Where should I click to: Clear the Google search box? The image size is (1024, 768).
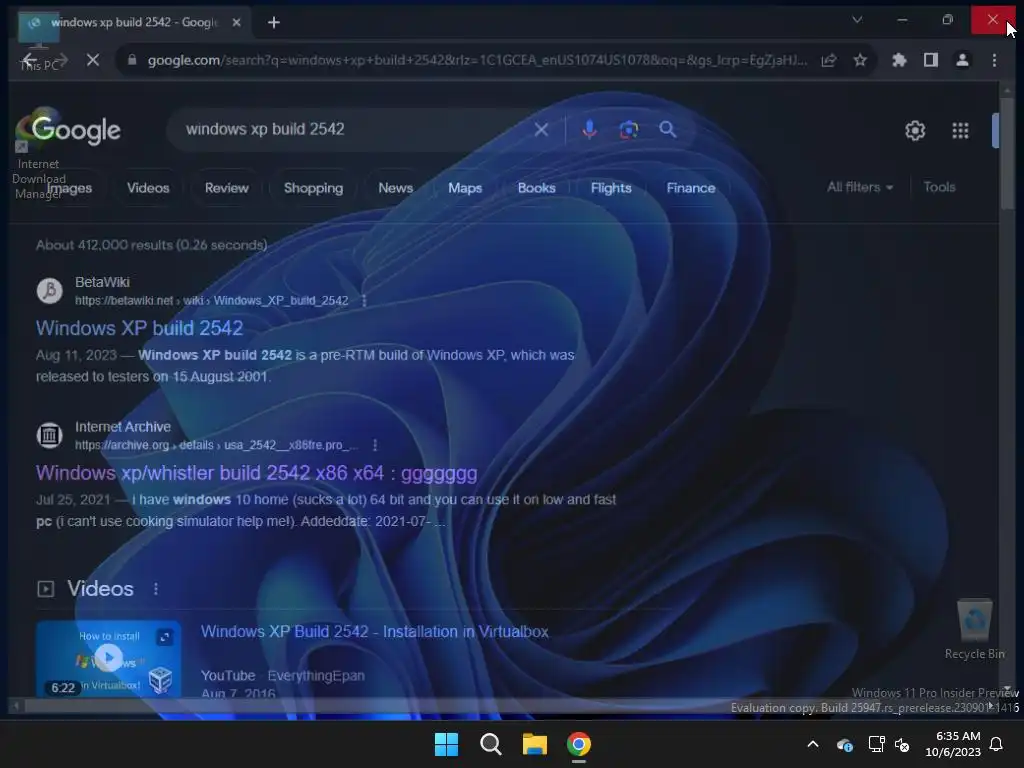coord(541,129)
